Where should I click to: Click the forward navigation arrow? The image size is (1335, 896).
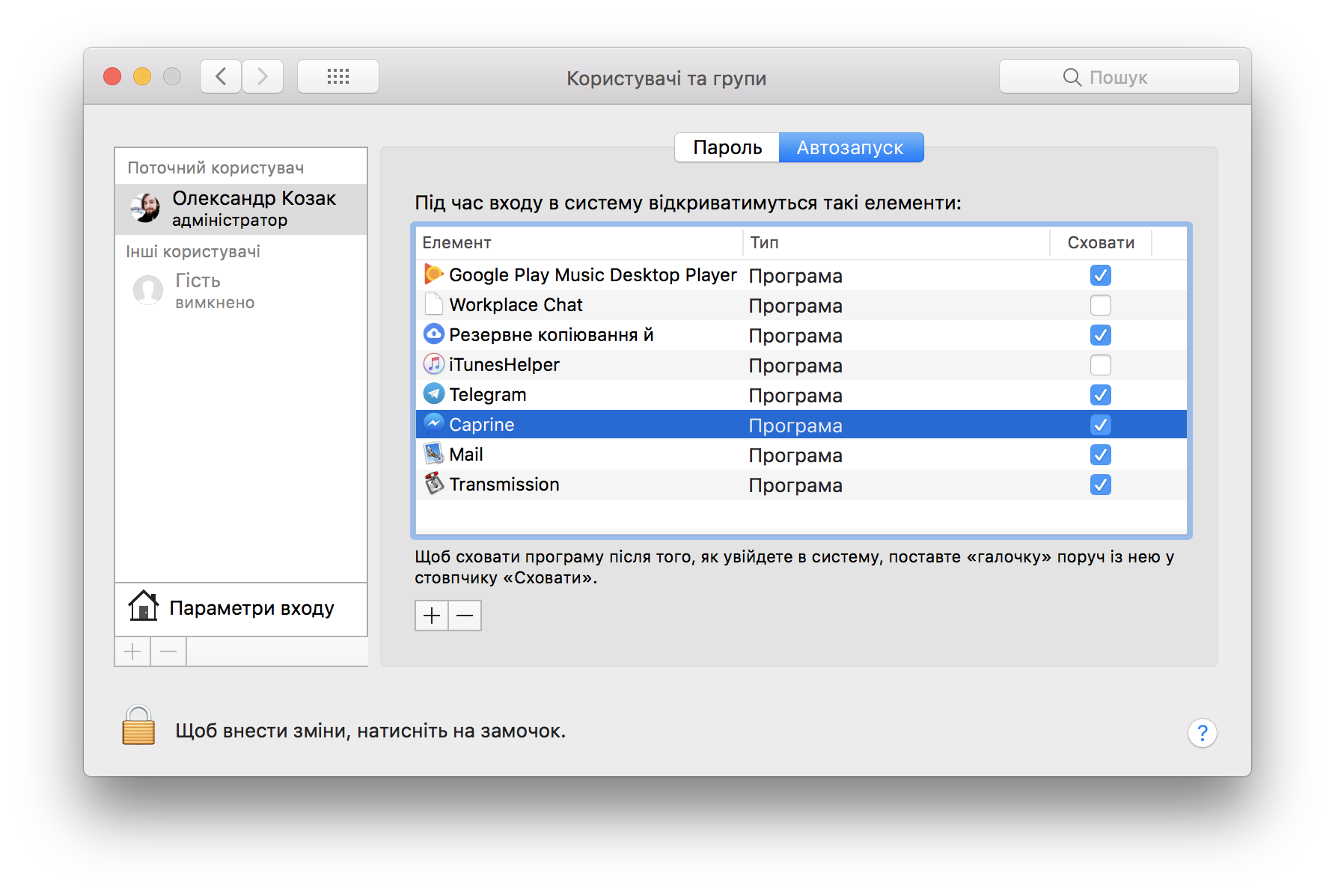tap(262, 76)
